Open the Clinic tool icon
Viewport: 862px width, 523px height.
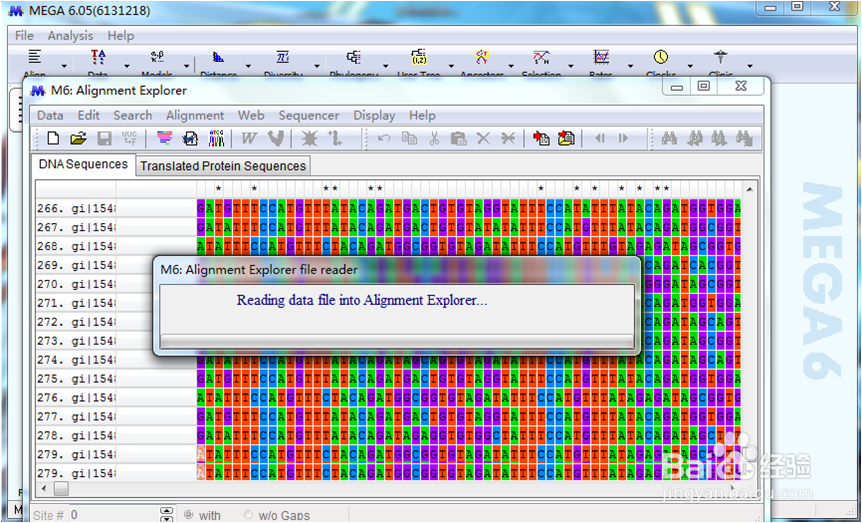click(720, 57)
